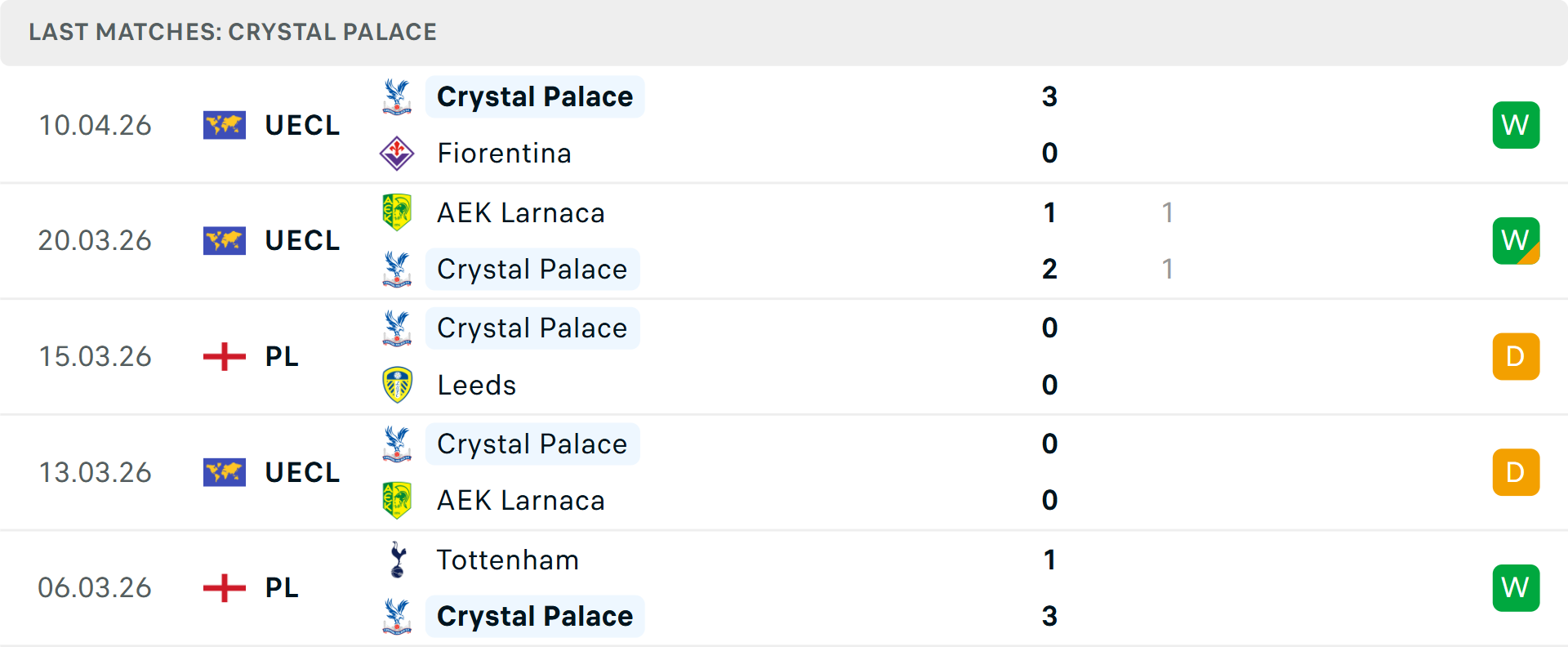The image size is (1568, 647).
Task: Click the LAST MATCHES: CRYSTAL PALACE header
Action: 233,32
